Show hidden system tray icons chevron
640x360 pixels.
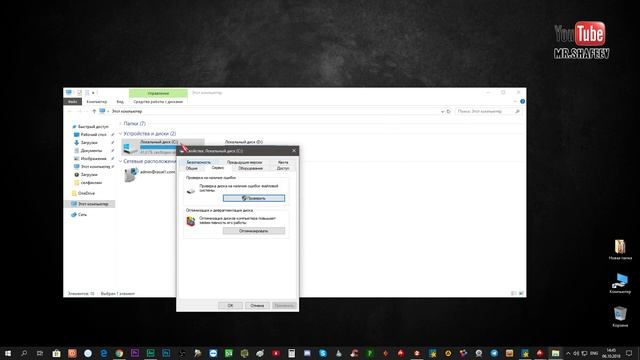569,353
